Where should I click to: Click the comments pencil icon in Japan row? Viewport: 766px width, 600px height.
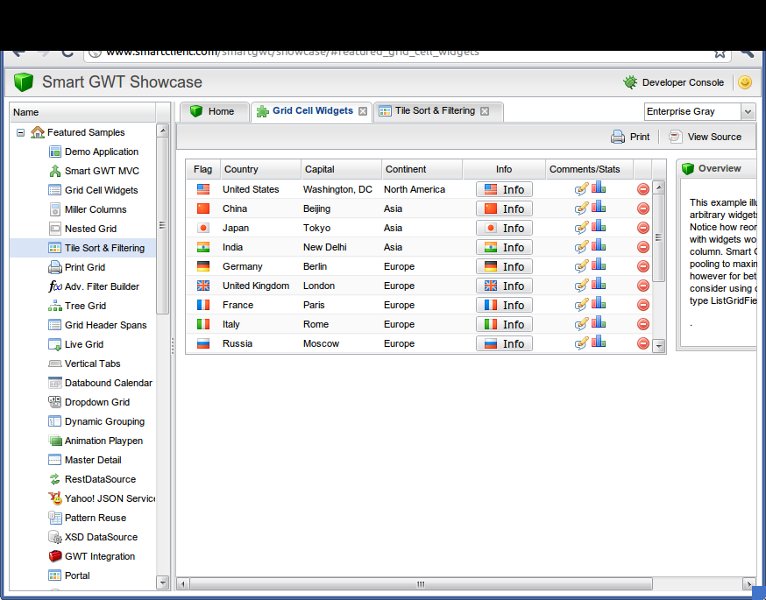(x=582, y=228)
